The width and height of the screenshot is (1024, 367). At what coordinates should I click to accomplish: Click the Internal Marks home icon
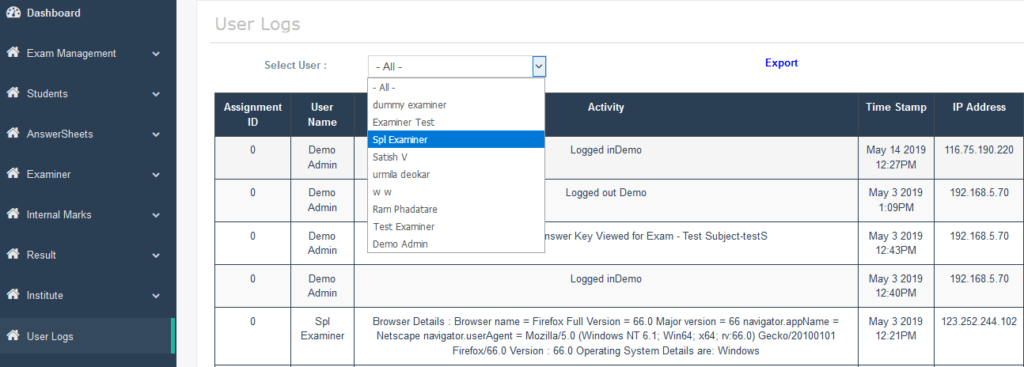[12, 214]
